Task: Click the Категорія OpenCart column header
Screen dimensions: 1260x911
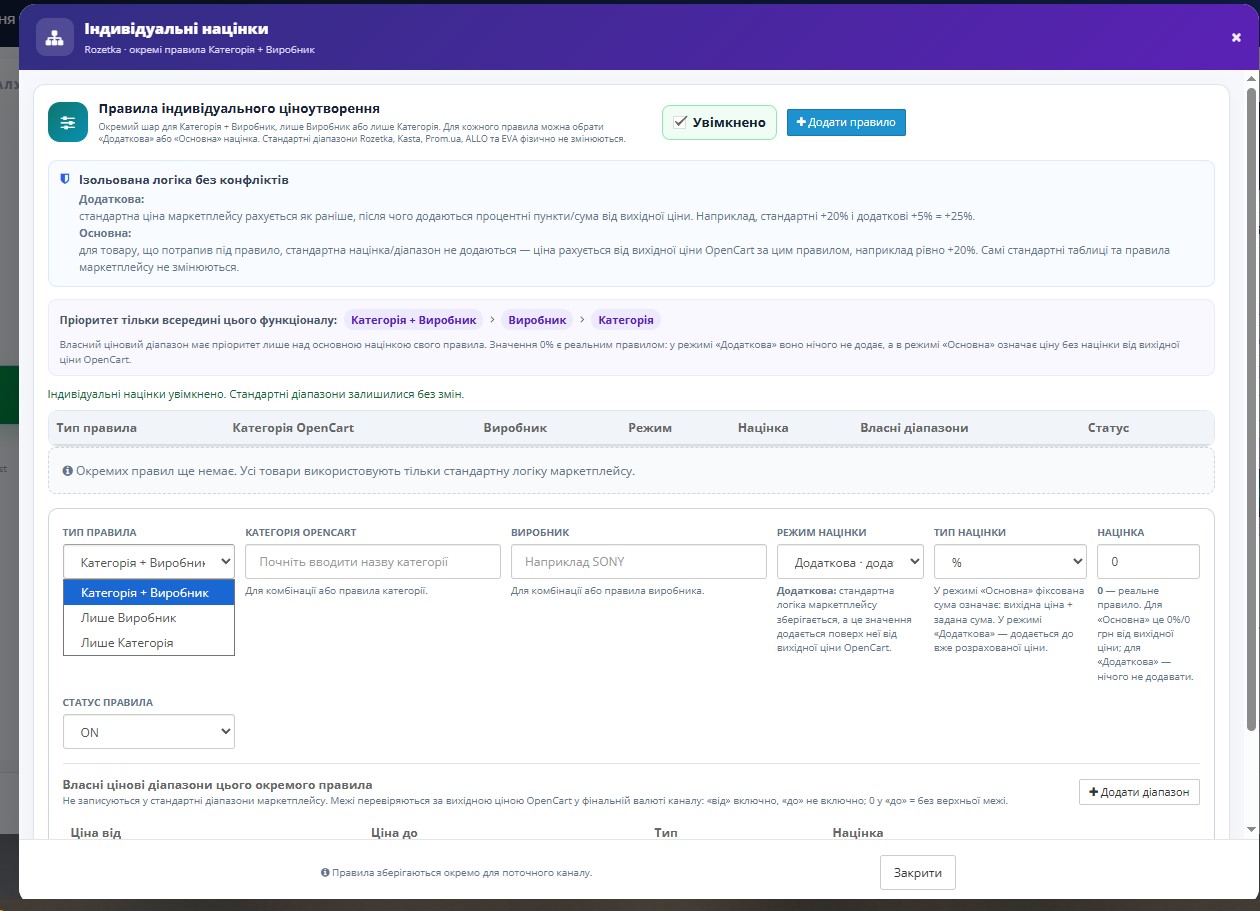Action: click(293, 428)
